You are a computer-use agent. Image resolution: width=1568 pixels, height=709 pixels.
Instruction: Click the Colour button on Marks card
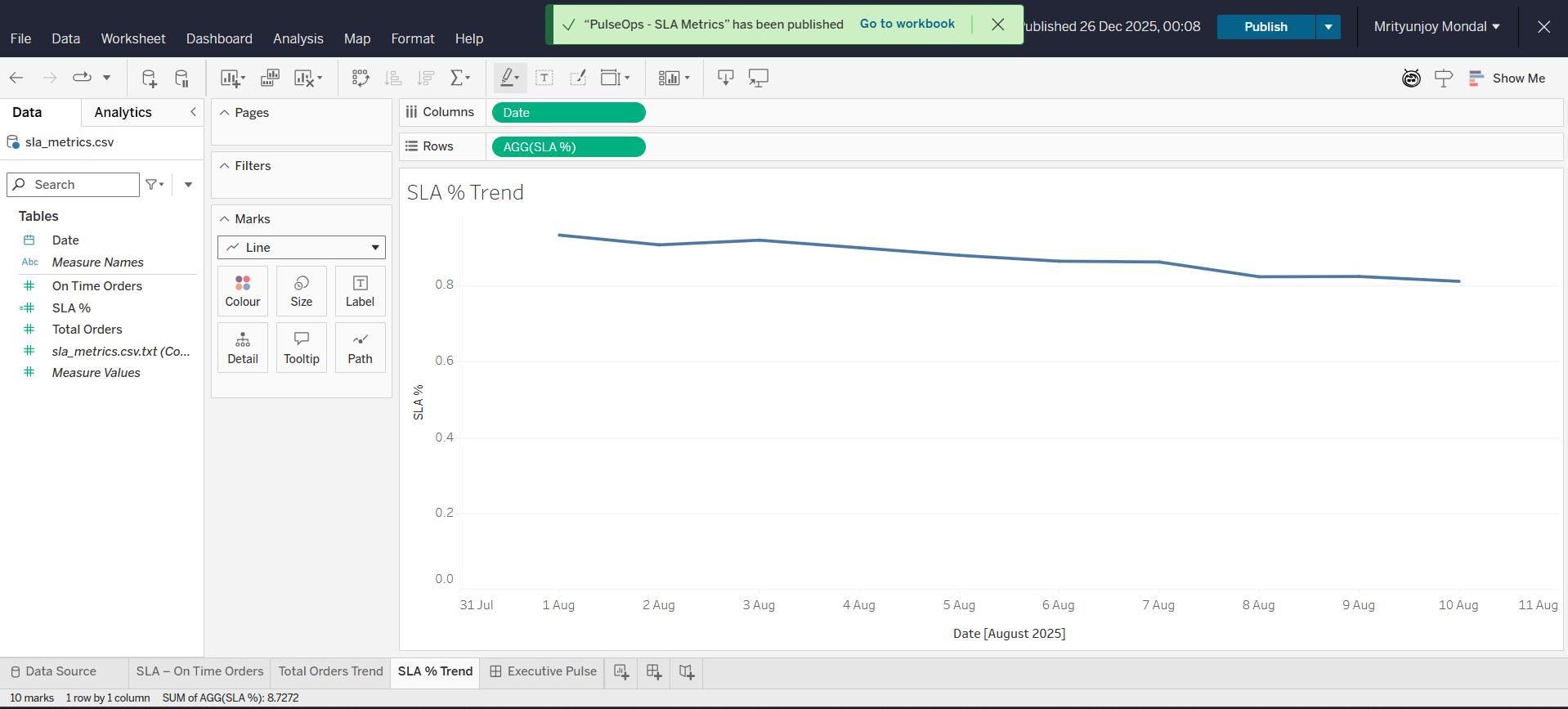click(x=243, y=291)
